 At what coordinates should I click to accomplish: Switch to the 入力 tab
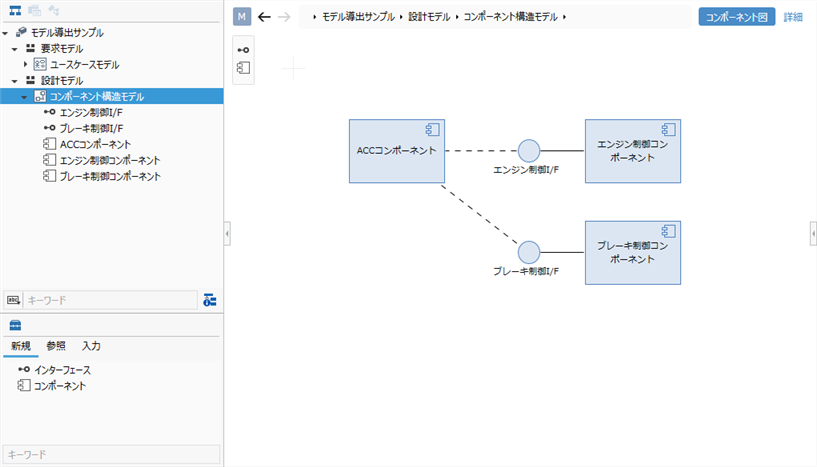tap(91, 346)
